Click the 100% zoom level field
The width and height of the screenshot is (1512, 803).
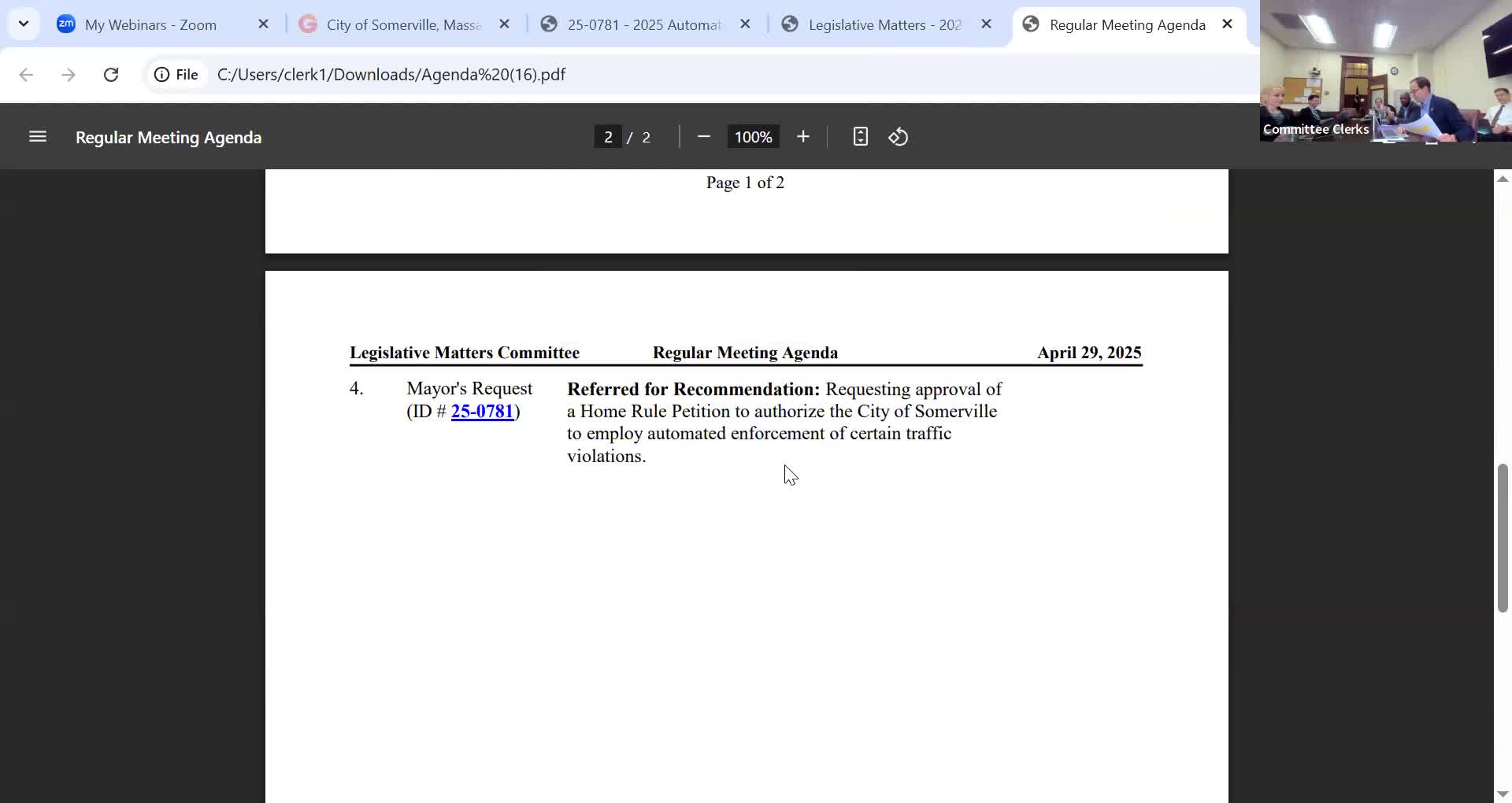pyautogui.click(x=754, y=137)
